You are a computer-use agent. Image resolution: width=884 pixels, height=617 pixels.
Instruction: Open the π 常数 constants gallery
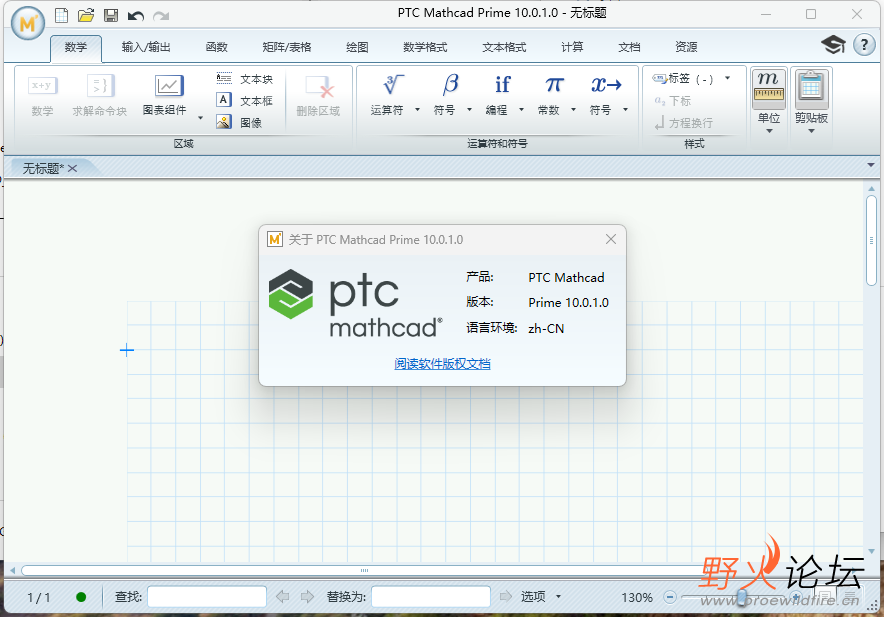tap(549, 95)
